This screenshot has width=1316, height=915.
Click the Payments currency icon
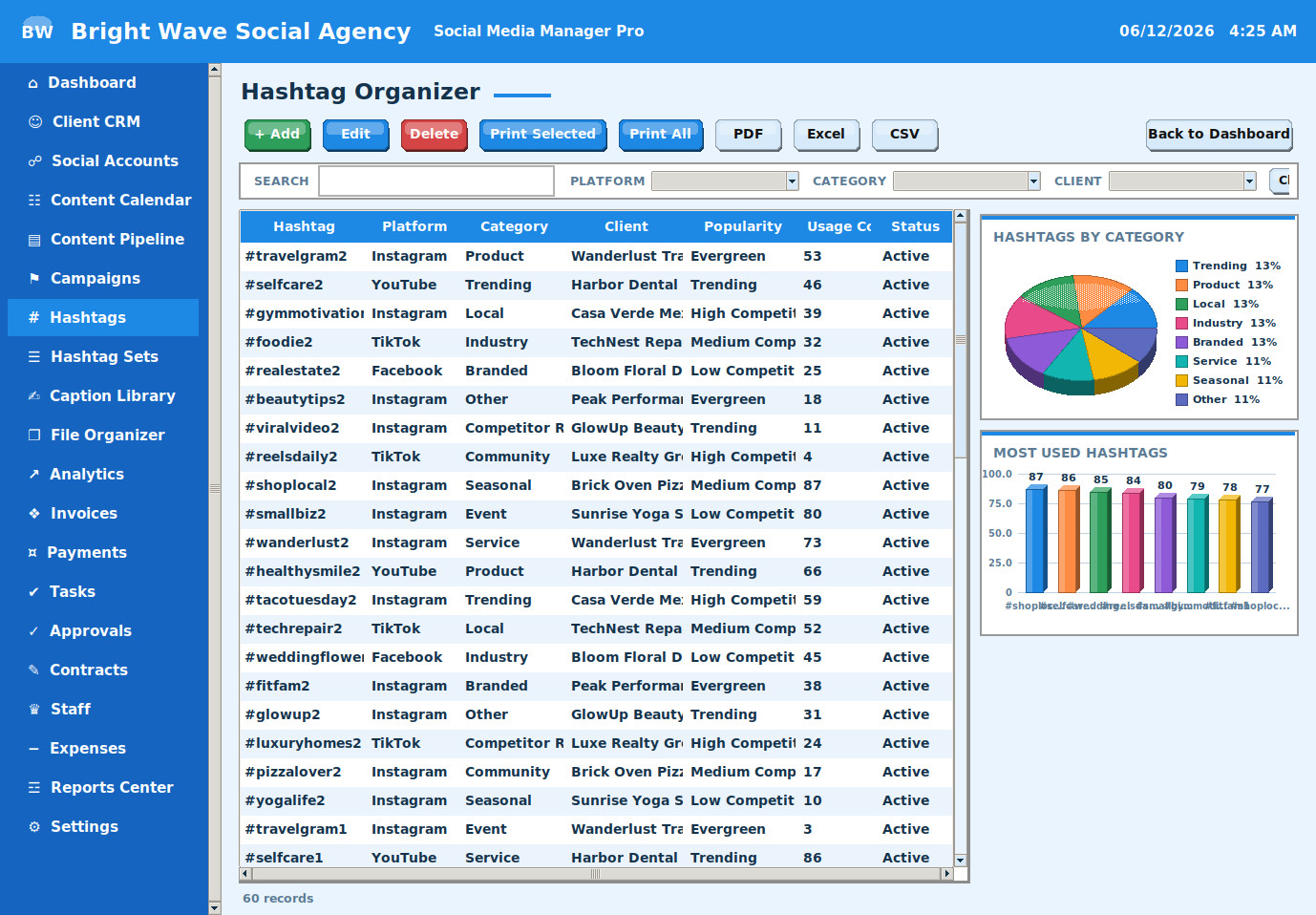[32, 553]
